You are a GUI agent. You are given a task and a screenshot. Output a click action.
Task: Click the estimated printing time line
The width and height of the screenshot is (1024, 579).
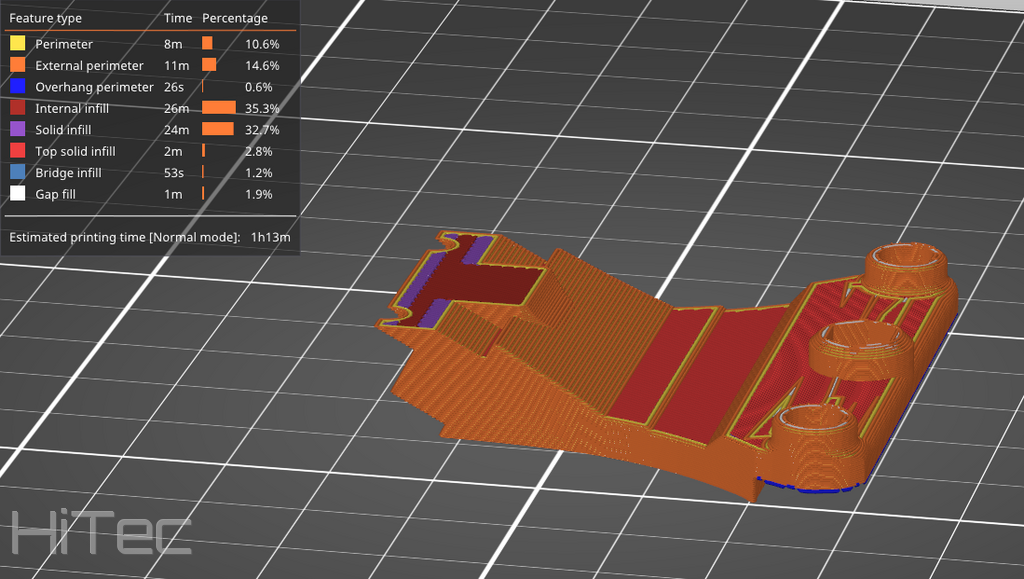coord(125,238)
